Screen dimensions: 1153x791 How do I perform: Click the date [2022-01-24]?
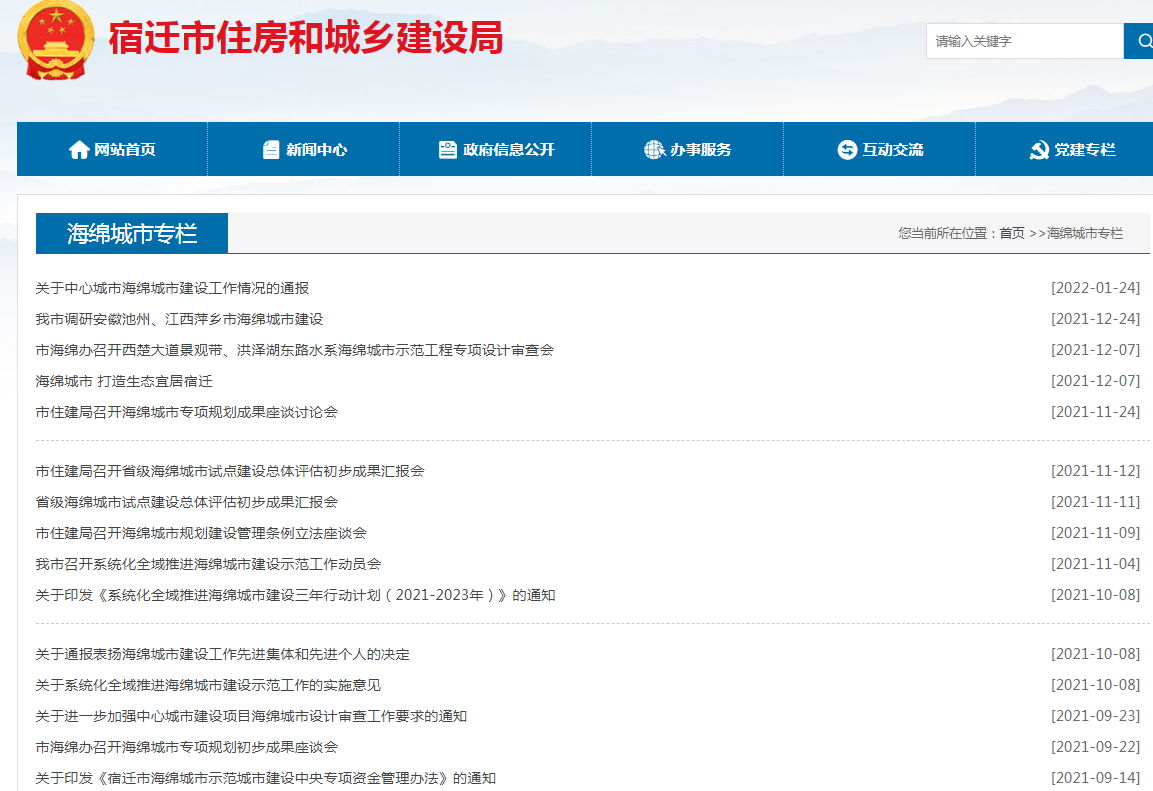tap(1095, 288)
